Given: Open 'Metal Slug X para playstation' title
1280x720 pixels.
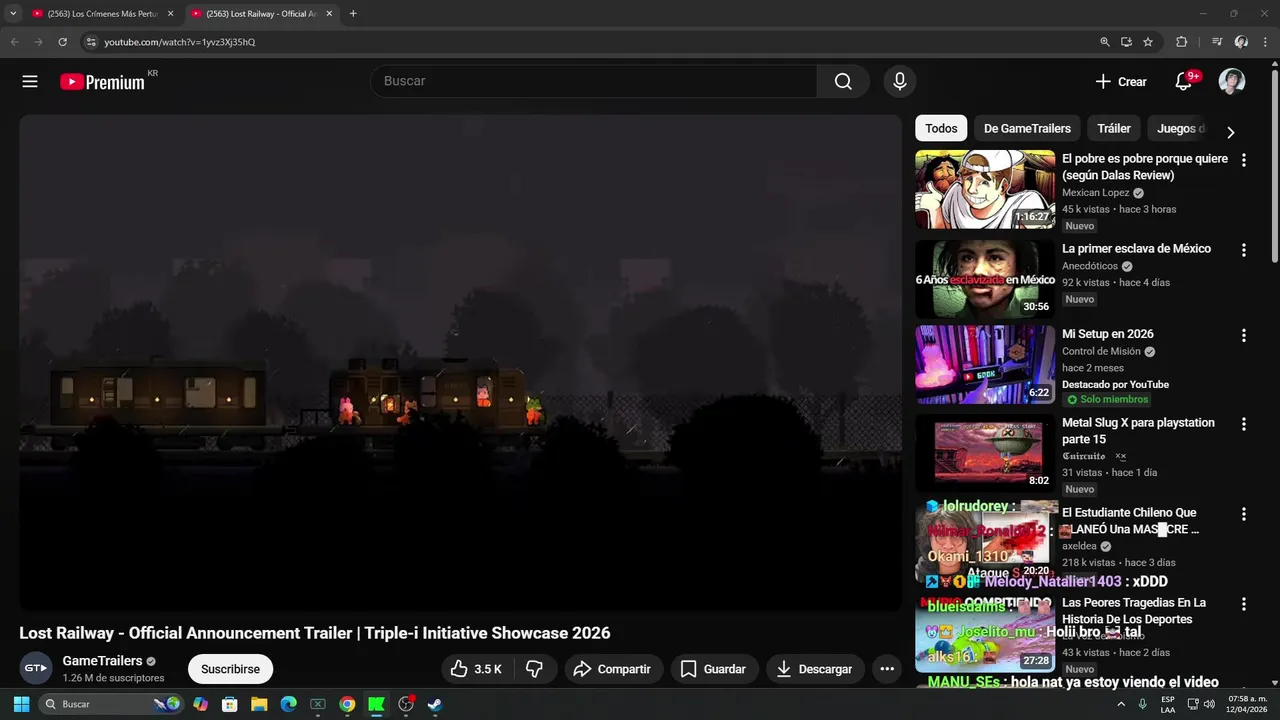Looking at the screenshot, I should [1138, 431].
